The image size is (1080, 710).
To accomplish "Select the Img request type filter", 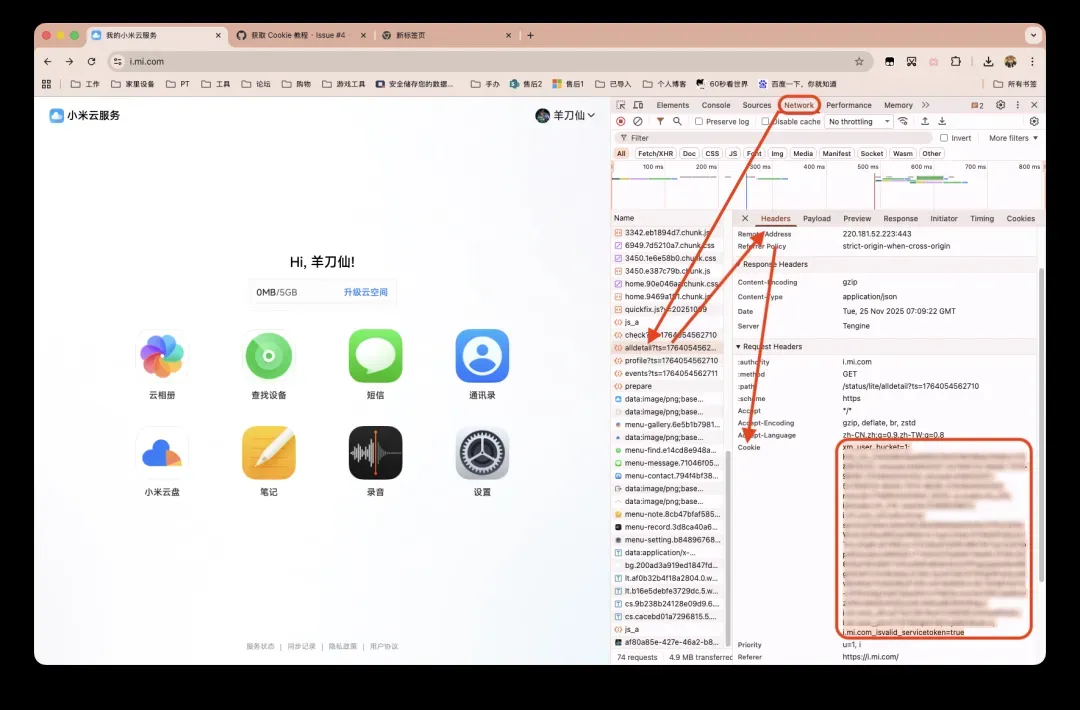I will click(777, 154).
